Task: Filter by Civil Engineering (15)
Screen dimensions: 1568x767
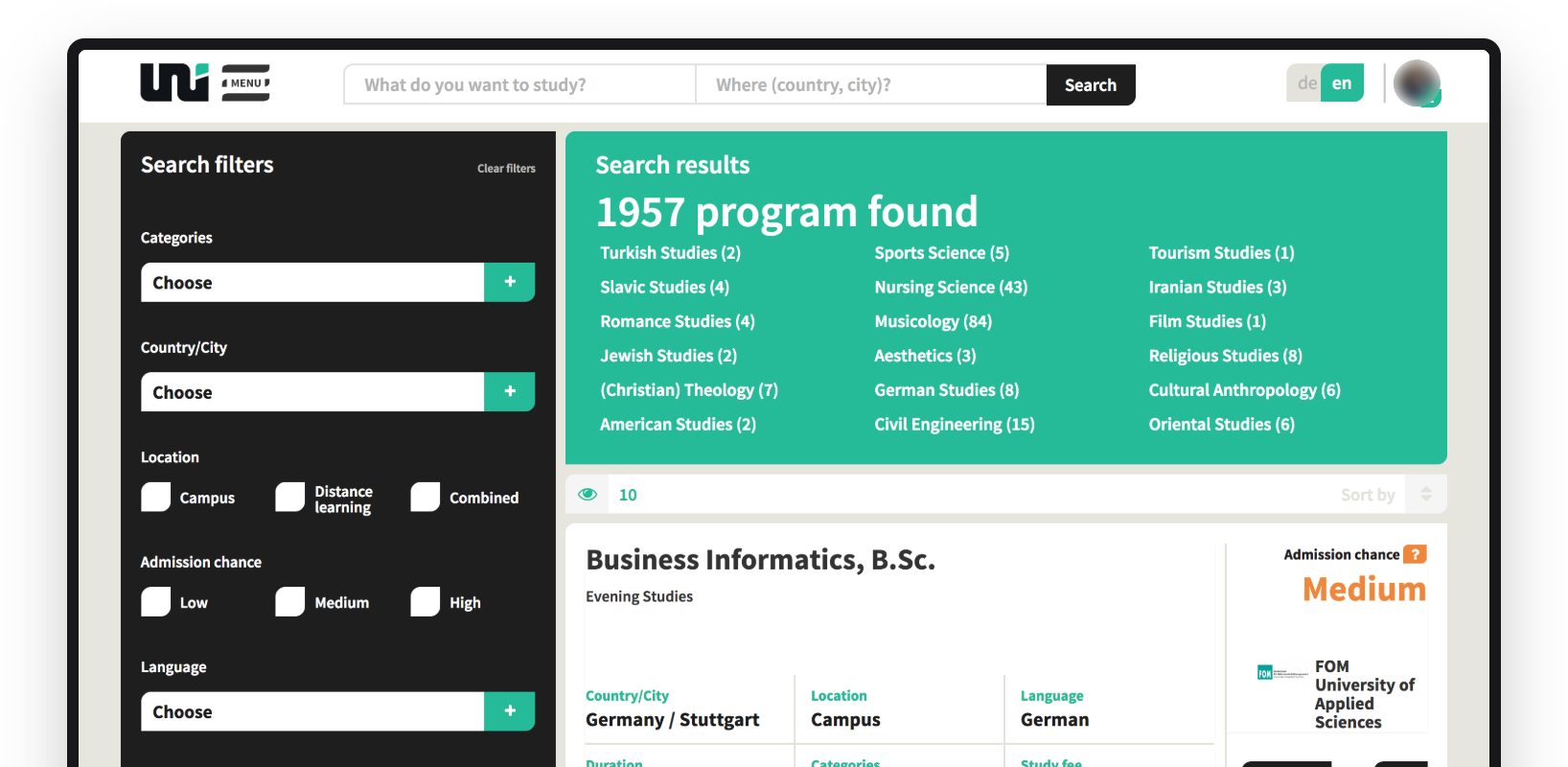Action: (954, 424)
